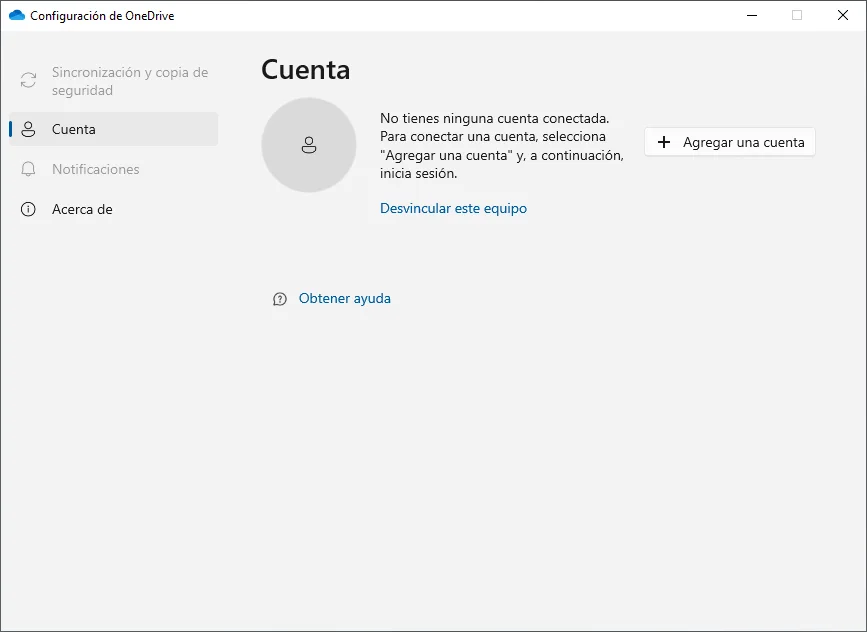Click the Configuración de OneDrive title text
Viewport: 867px width, 632px height.
click(x=104, y=15)
